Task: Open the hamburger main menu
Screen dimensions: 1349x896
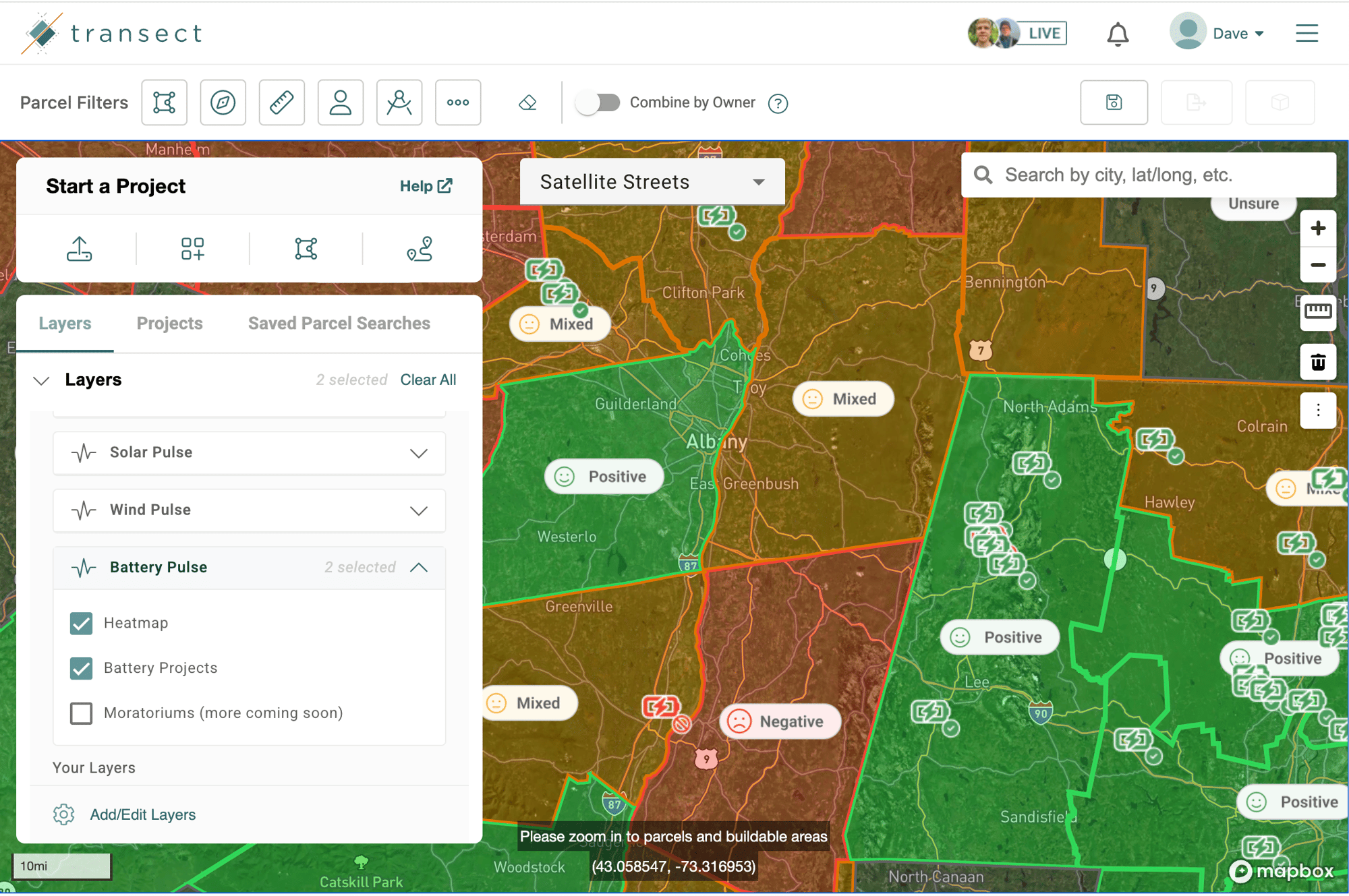Action: [x=1307, y=33]
